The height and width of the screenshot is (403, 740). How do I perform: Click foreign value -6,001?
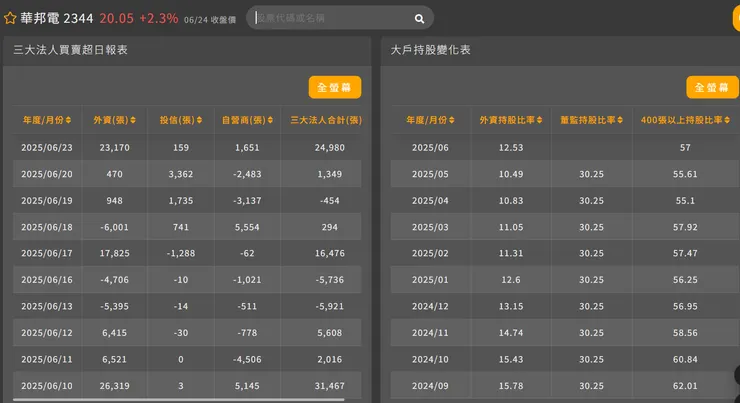(114, 227)
